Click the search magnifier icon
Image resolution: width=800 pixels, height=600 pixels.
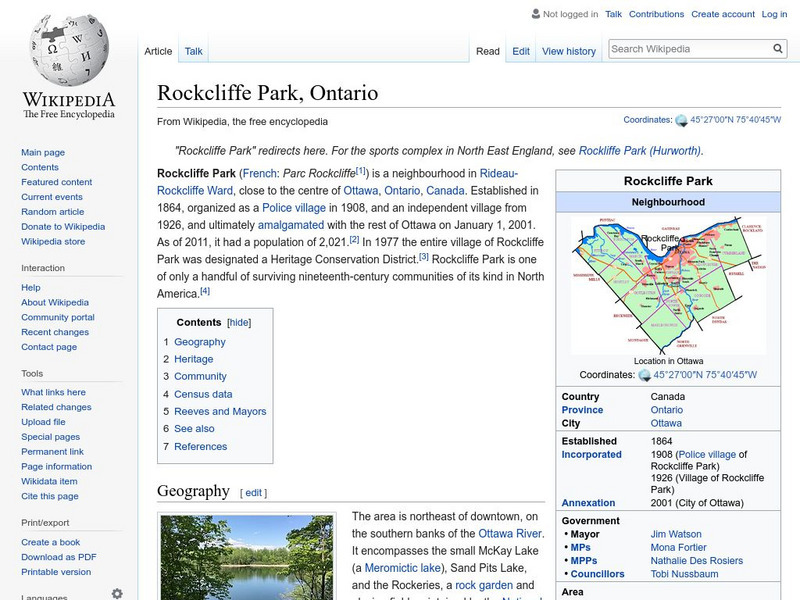pos(778,49)
